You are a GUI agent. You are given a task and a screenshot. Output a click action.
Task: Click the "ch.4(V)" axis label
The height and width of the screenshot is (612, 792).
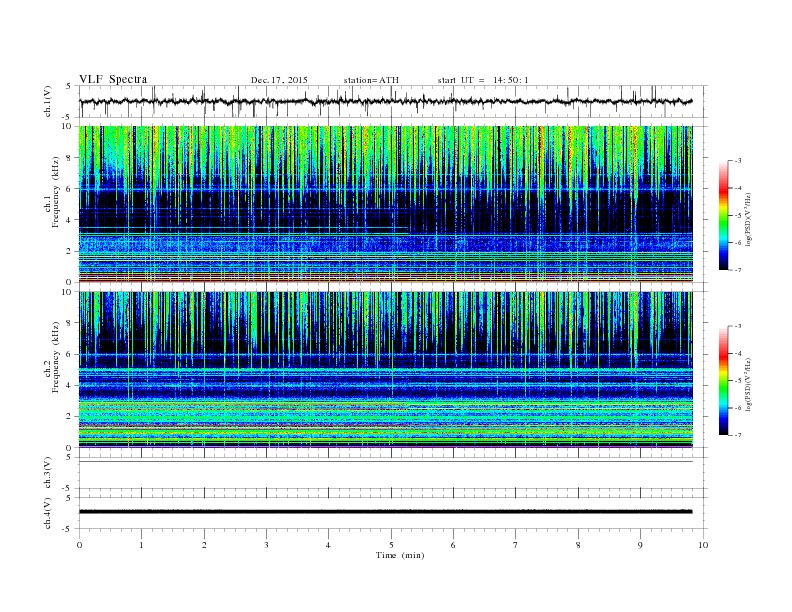tap(48, 513)
